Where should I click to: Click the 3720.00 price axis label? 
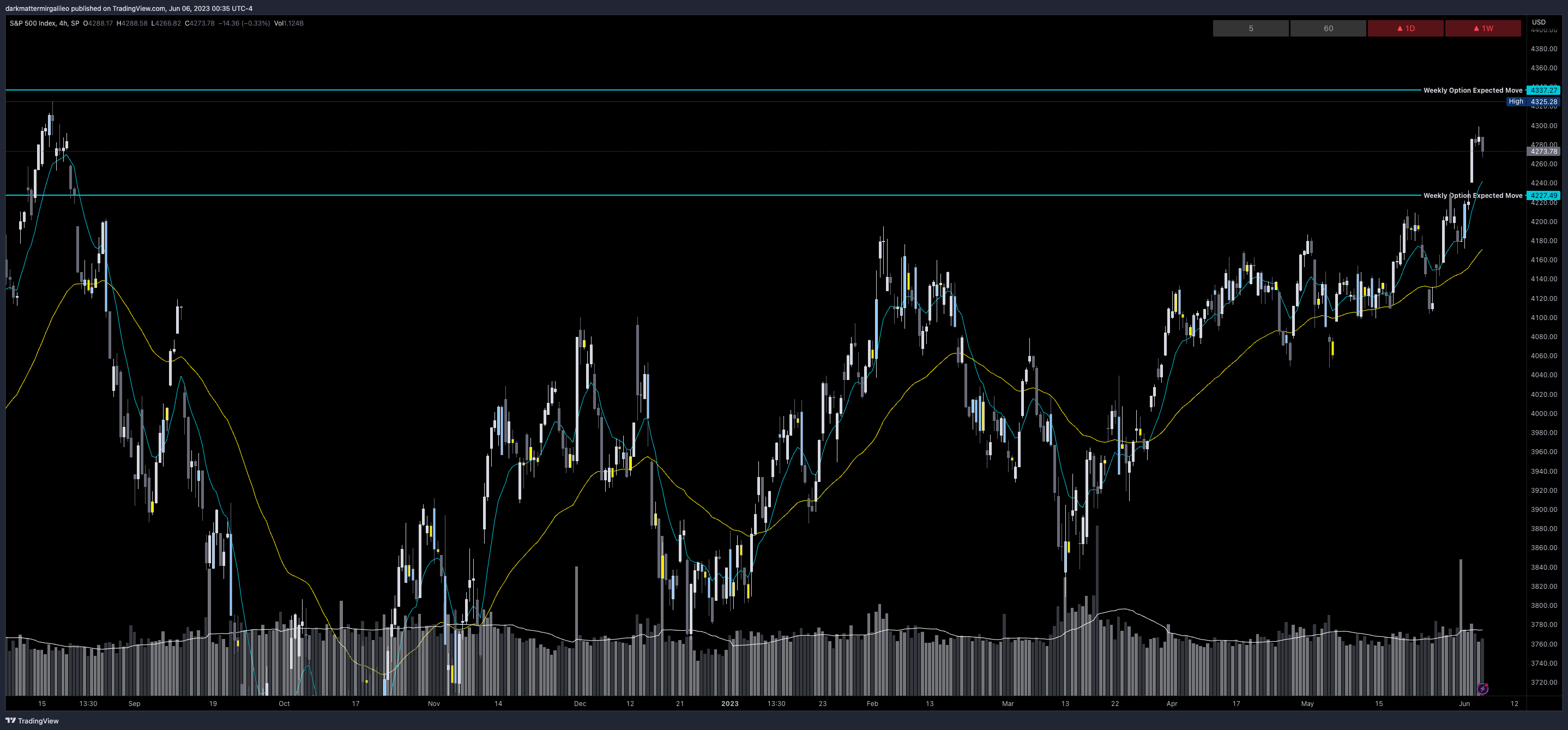tap(1544, 682)
